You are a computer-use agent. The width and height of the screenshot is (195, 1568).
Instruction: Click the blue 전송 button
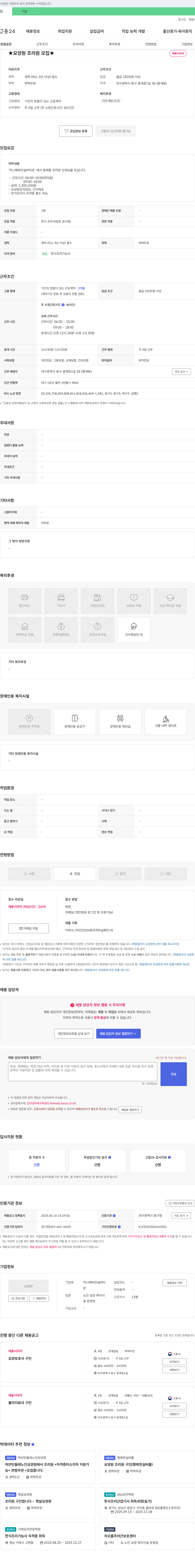coord(174,1074)
